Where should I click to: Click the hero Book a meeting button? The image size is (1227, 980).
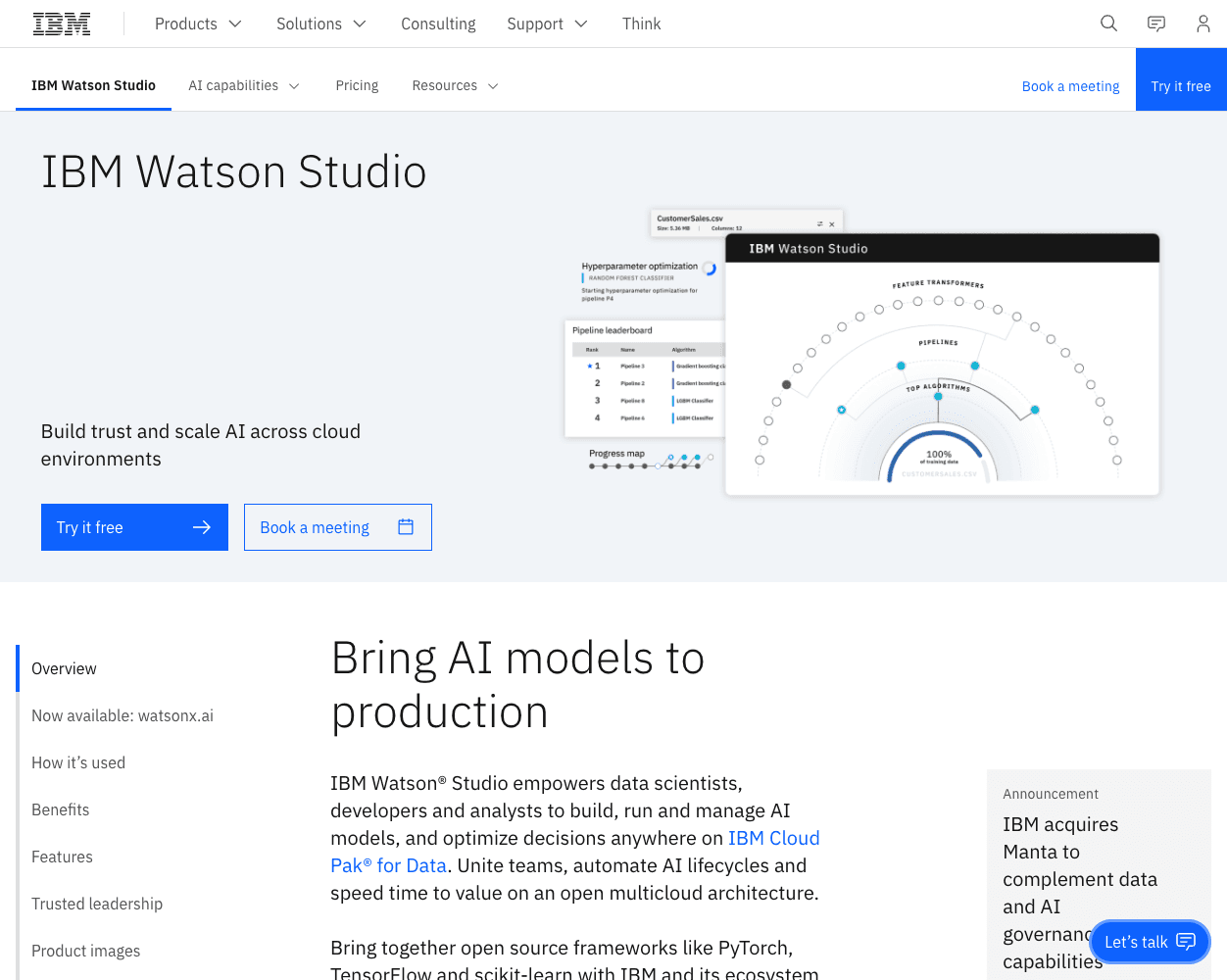point(338,527)
